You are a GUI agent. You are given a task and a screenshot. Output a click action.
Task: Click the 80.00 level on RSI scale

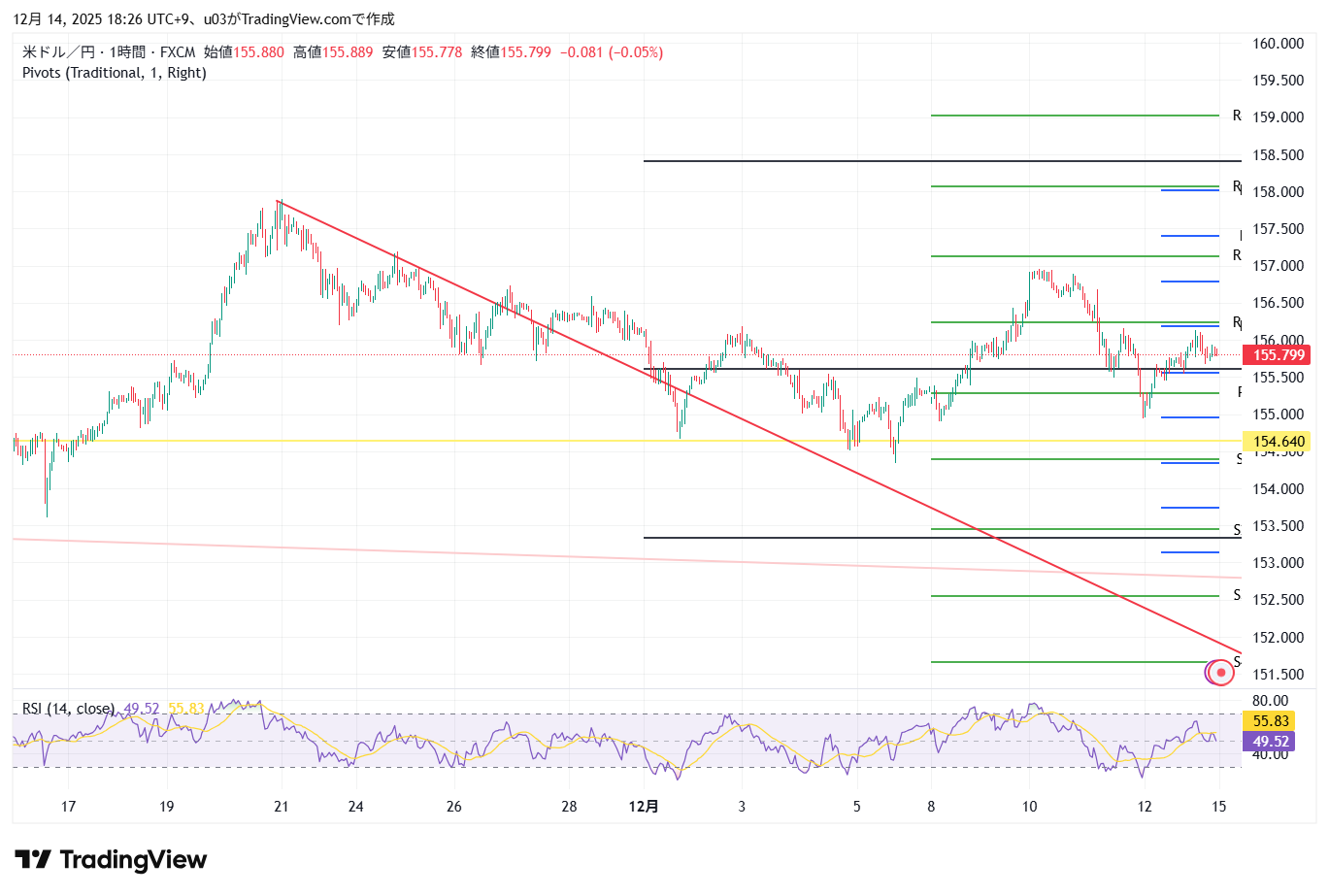1271,701
